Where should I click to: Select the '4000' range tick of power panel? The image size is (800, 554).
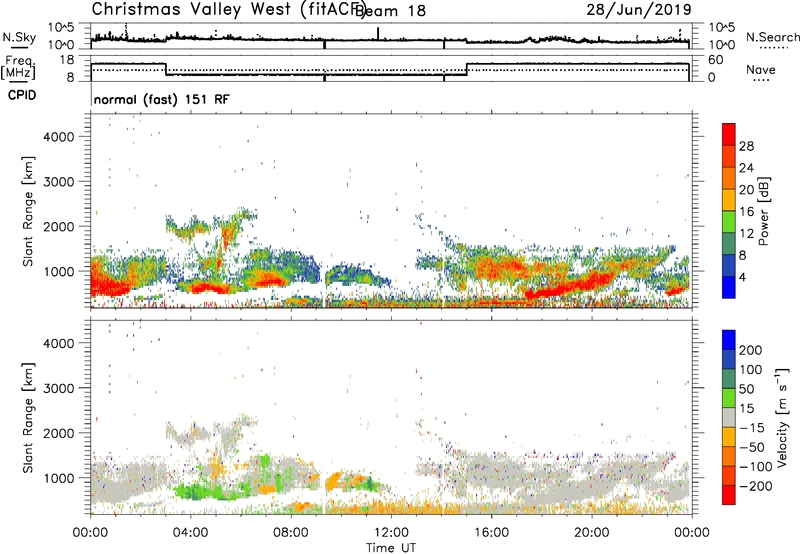[x=58, y=137]
